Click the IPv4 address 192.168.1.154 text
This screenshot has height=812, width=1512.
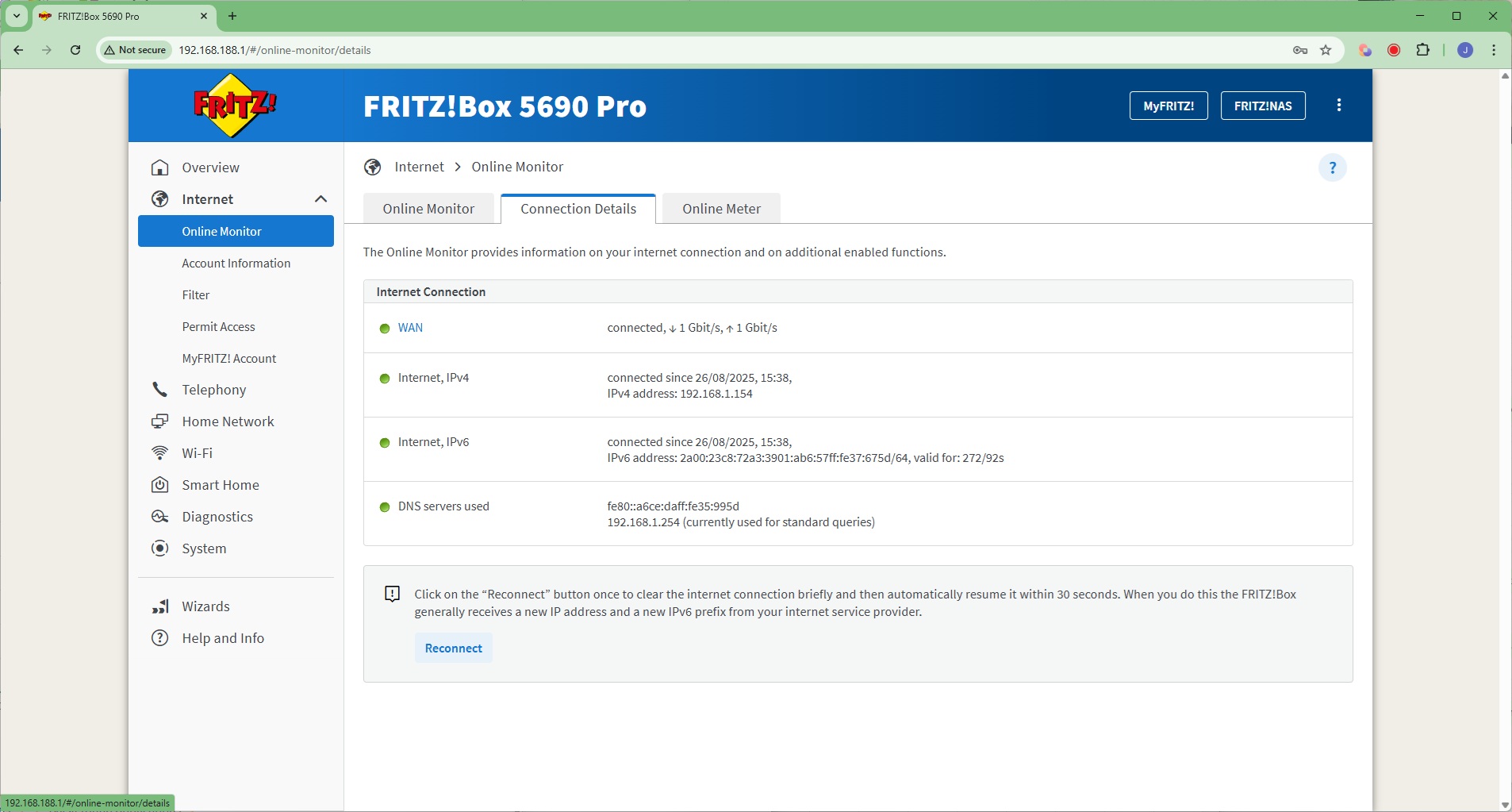coord(680,394)
